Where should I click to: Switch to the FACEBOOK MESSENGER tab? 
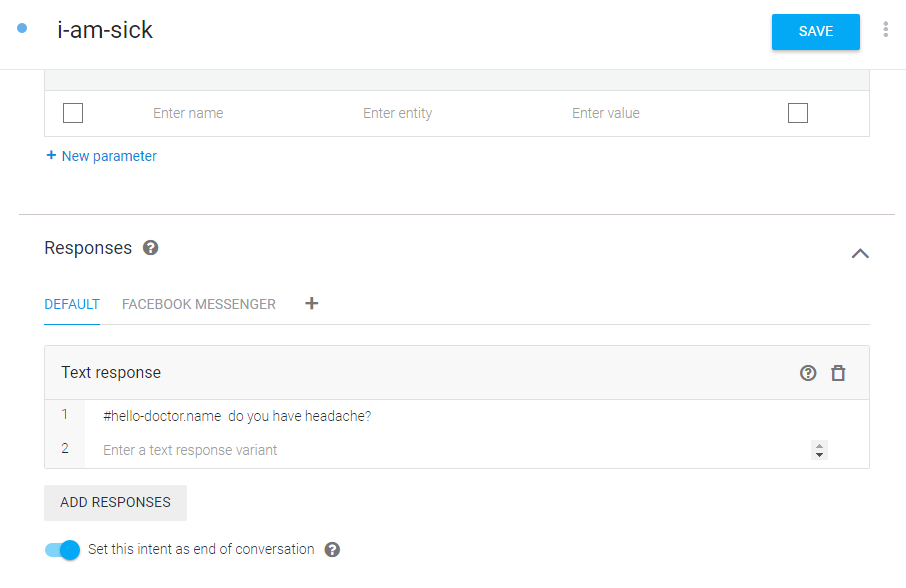coord(199,304)
